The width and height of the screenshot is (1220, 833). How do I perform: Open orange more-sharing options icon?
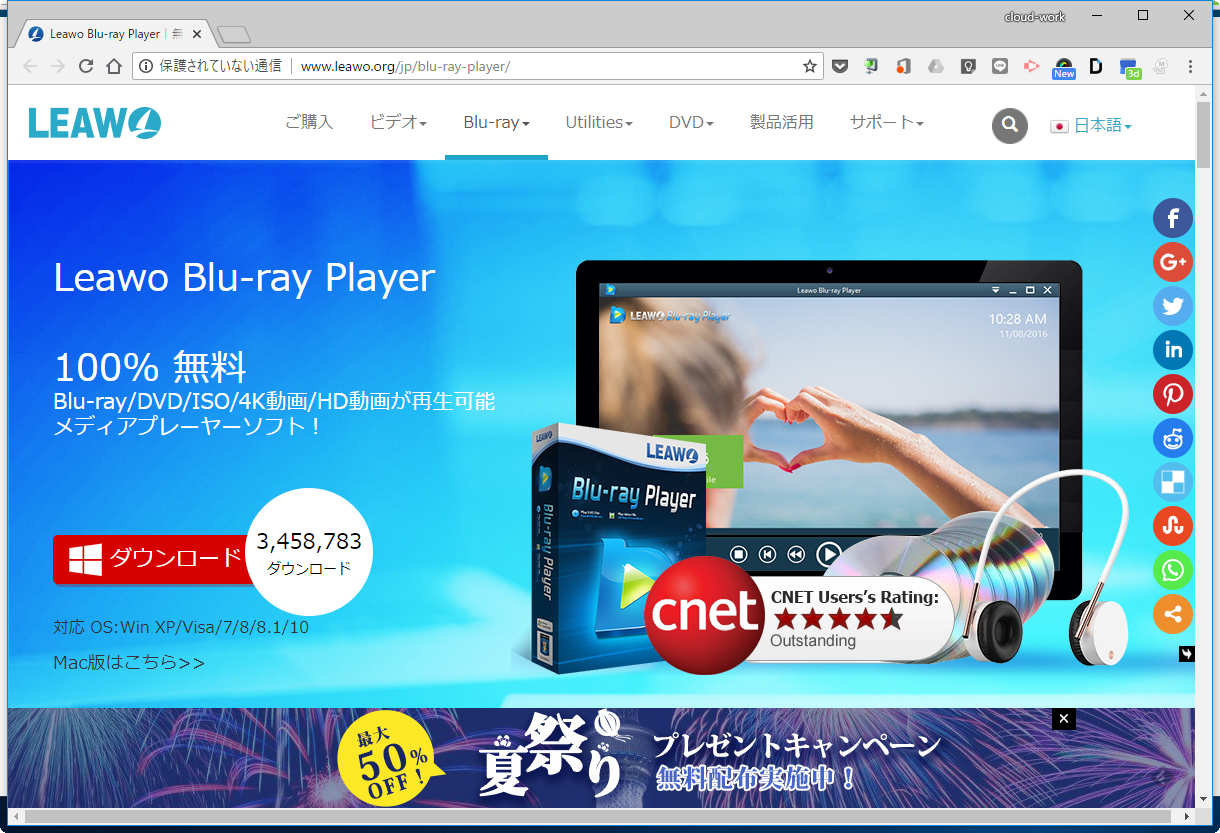coord(1173,614)
